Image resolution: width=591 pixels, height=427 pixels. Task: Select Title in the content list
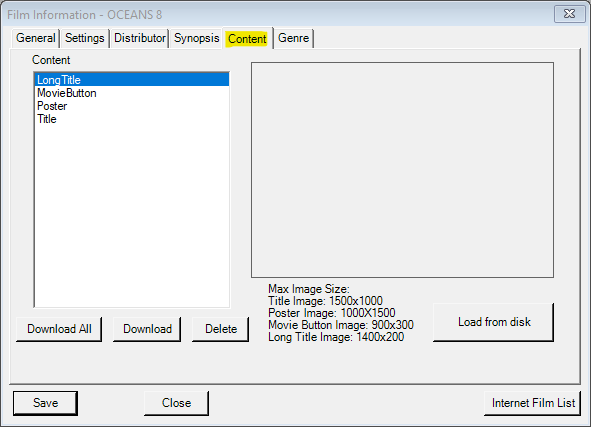(x=132, y=119)
